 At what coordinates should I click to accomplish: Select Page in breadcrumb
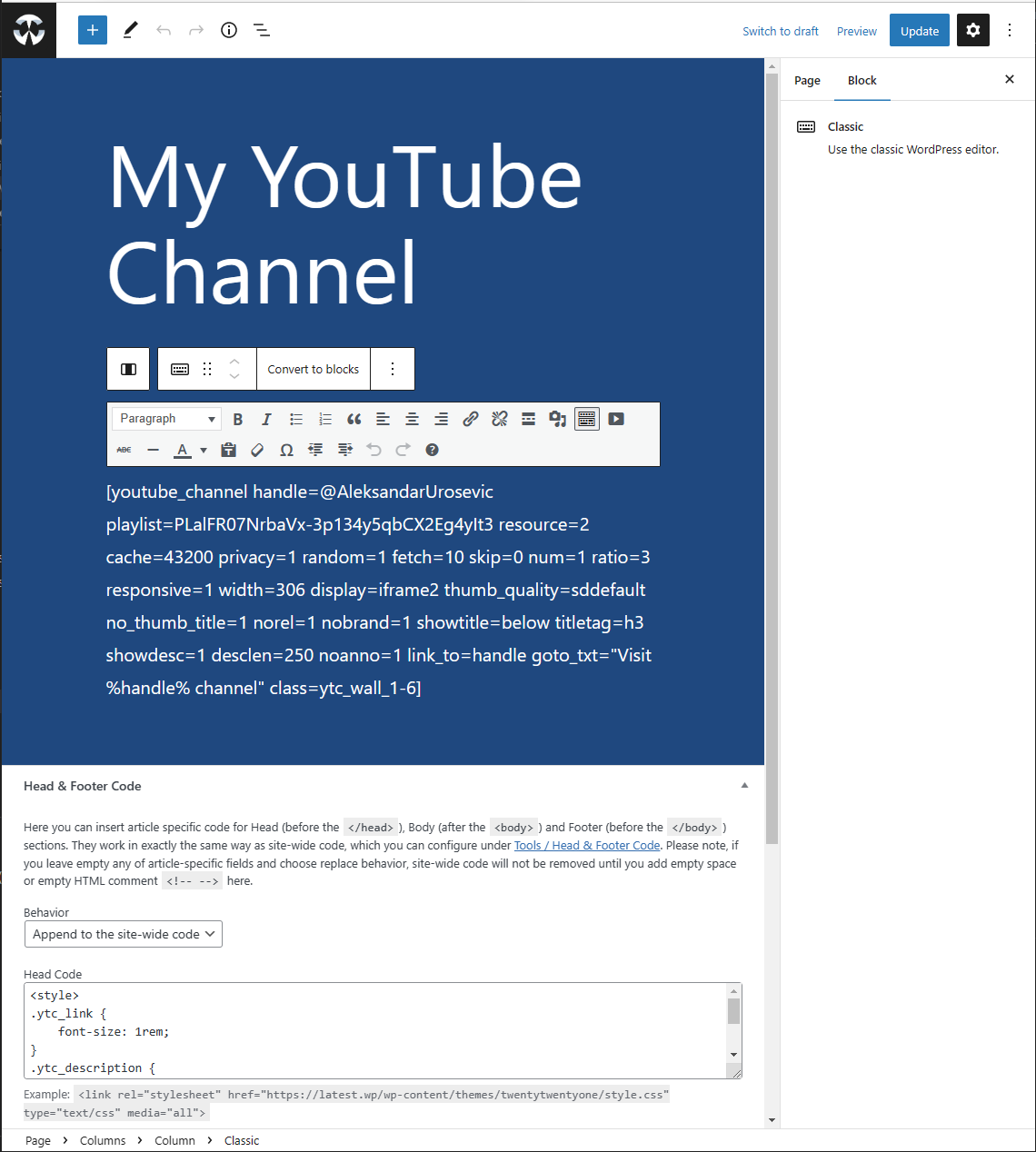coord(38,1141)
